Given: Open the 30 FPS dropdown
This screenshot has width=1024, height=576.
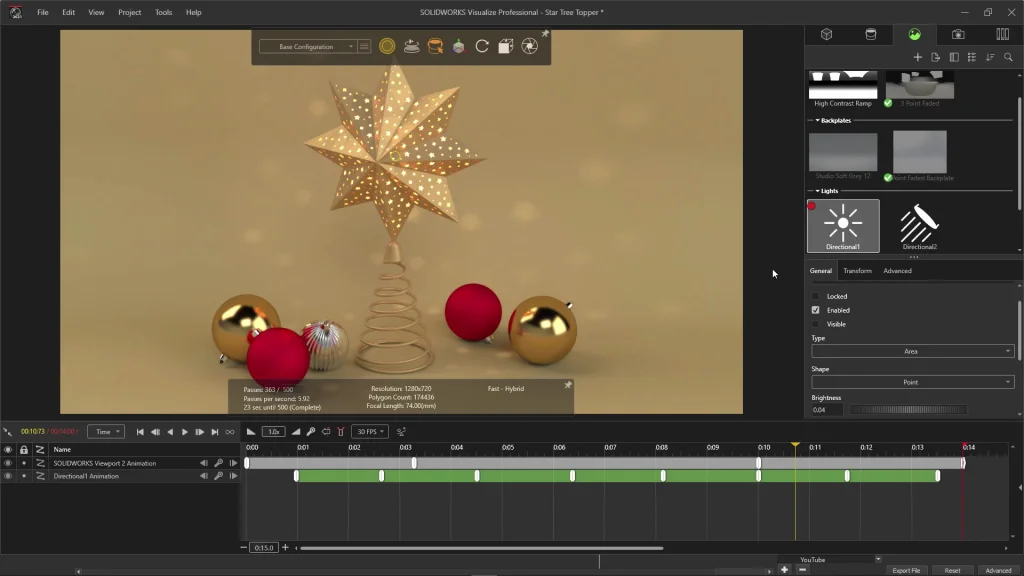Looking at the screenshot, I should [x=369, y=432].
